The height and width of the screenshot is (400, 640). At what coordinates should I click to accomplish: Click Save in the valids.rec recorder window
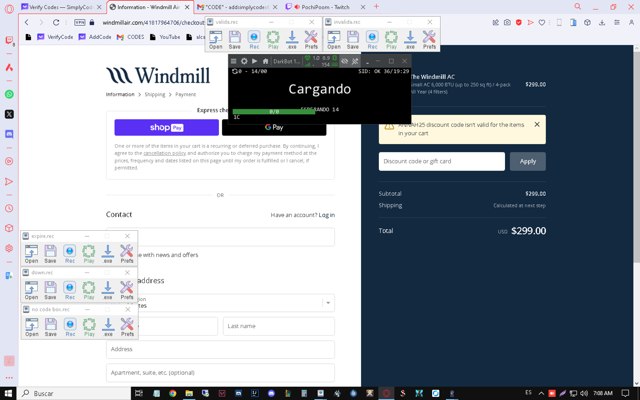click(x=235, y=40)
